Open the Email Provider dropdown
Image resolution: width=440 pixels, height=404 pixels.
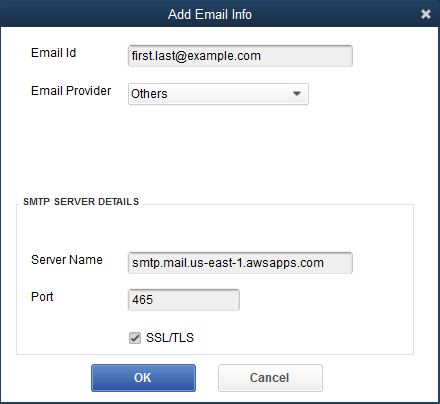218,94
